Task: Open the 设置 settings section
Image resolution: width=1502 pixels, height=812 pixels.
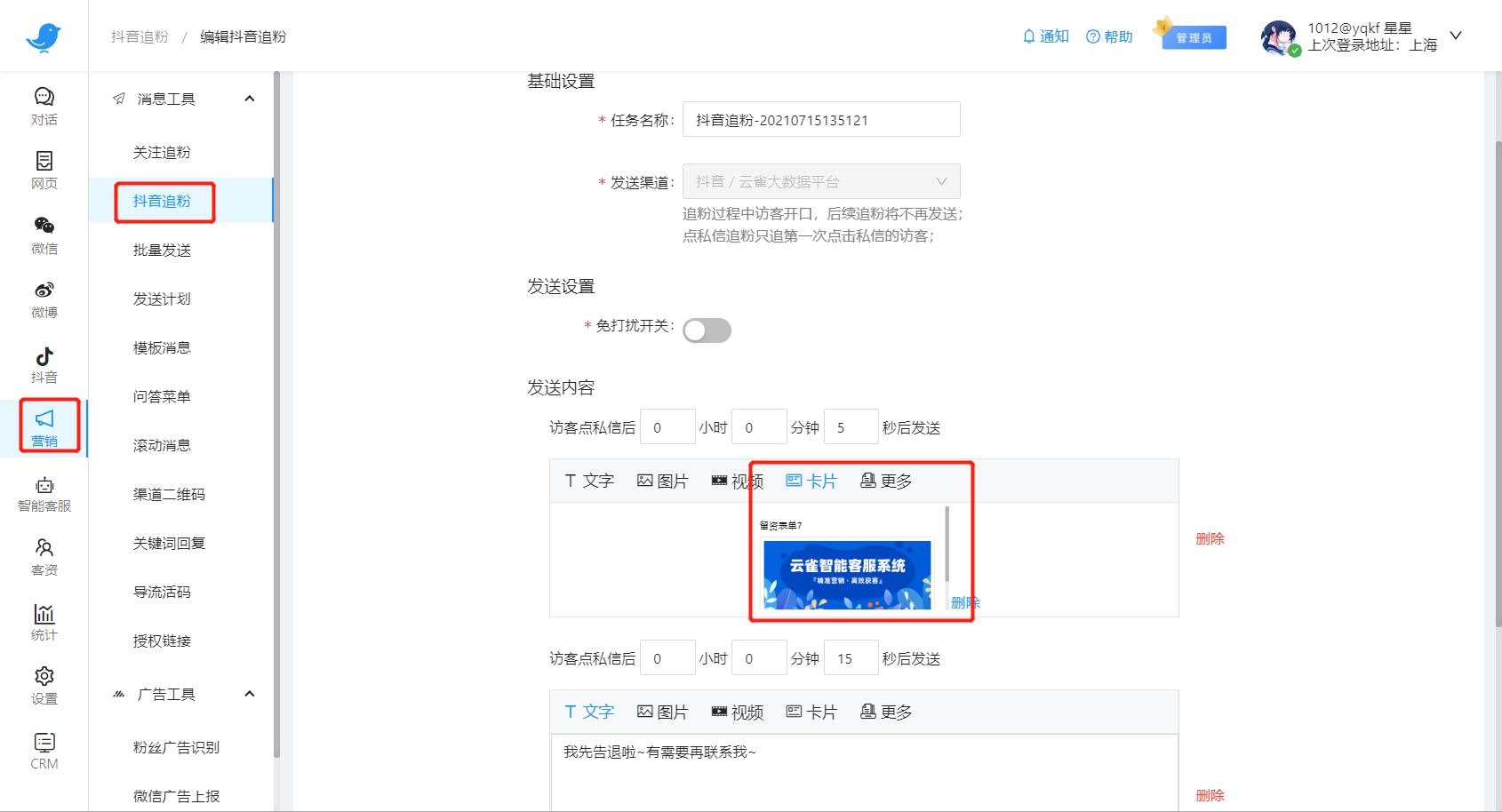Action: click(x=44, y=684)
